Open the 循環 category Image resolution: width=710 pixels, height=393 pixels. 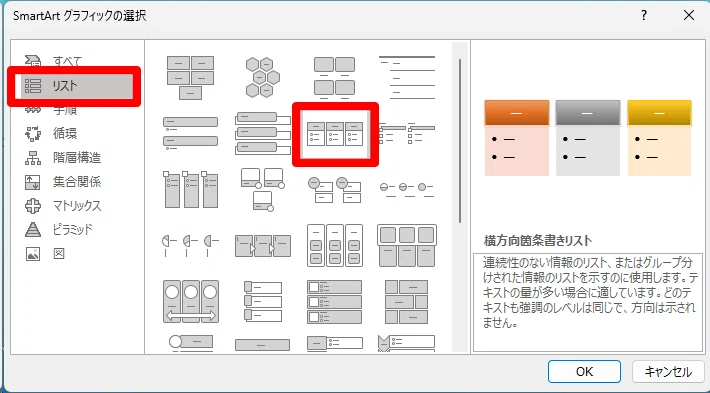64,134
